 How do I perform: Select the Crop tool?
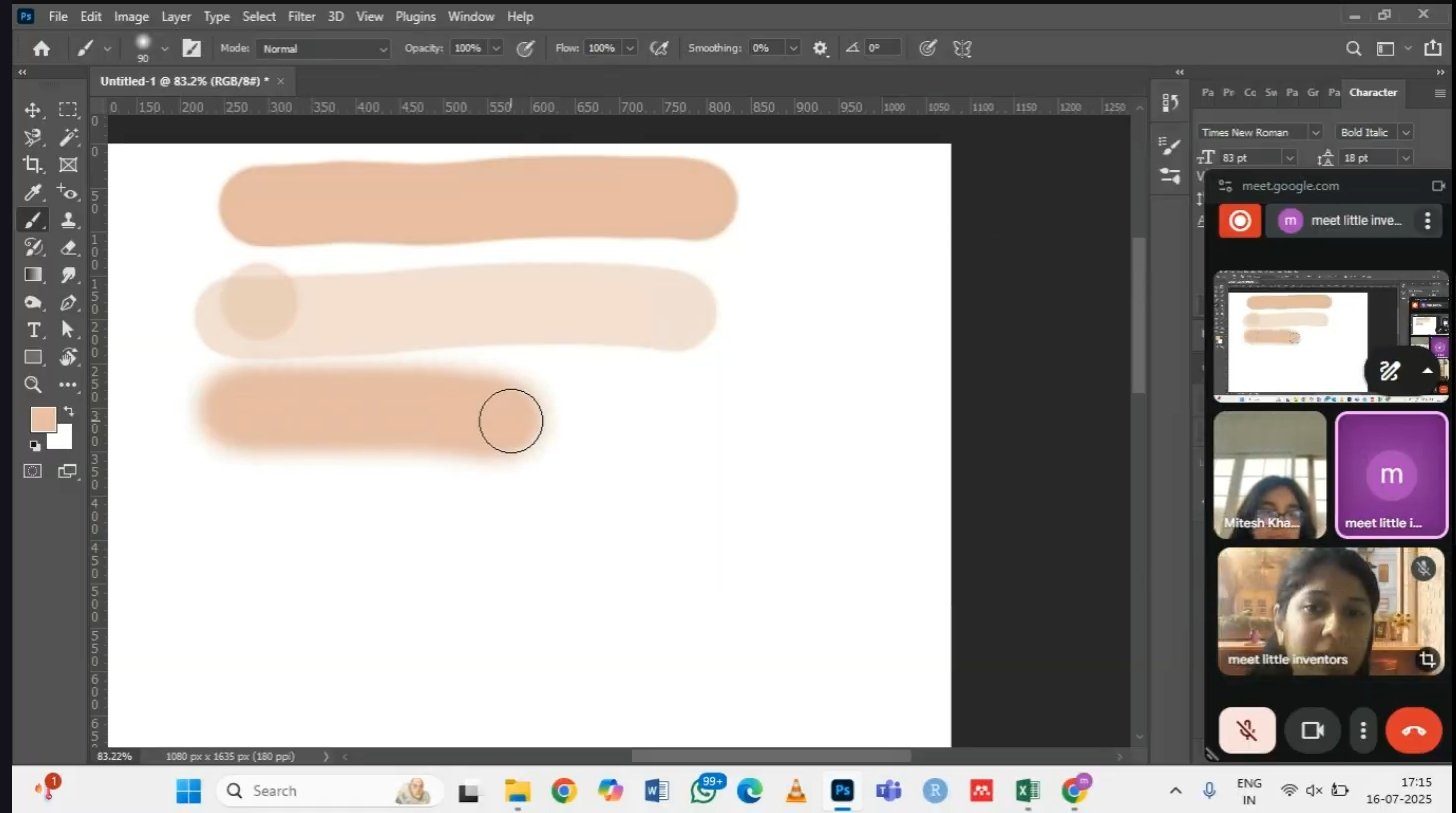(32, 165)
